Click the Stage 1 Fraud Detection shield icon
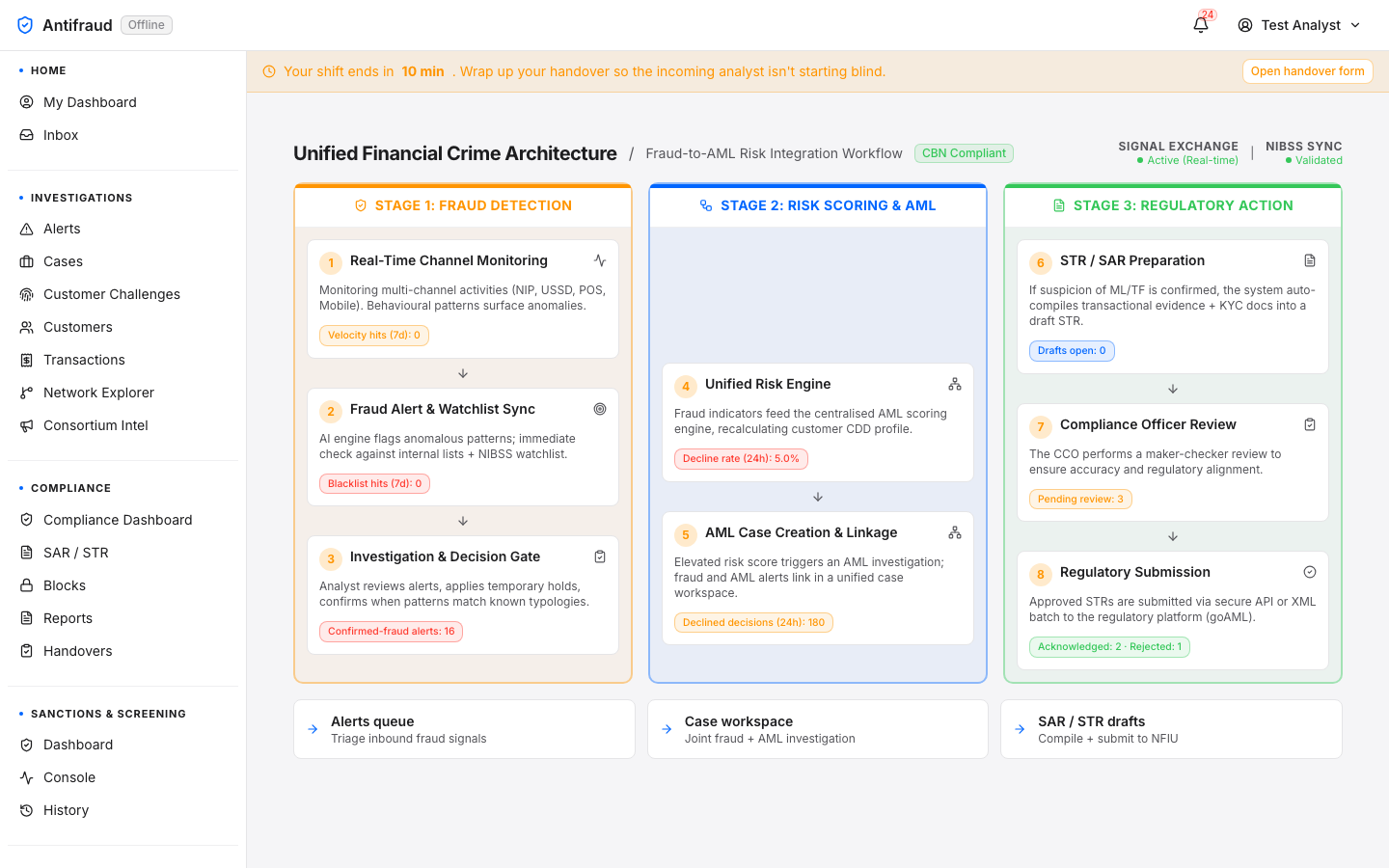The height and width of the screenshot is (868, 1389). click(361, 205)
